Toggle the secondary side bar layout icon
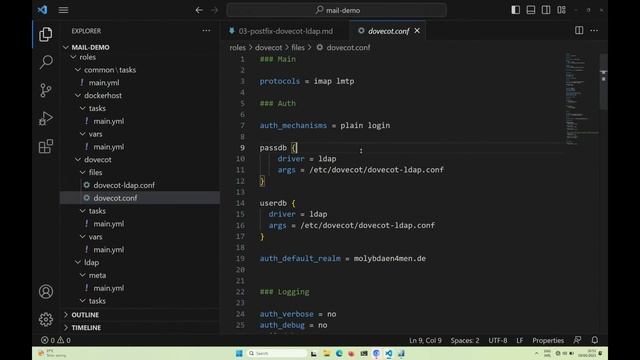Screen dimensions: 640x360 point(546,10)
